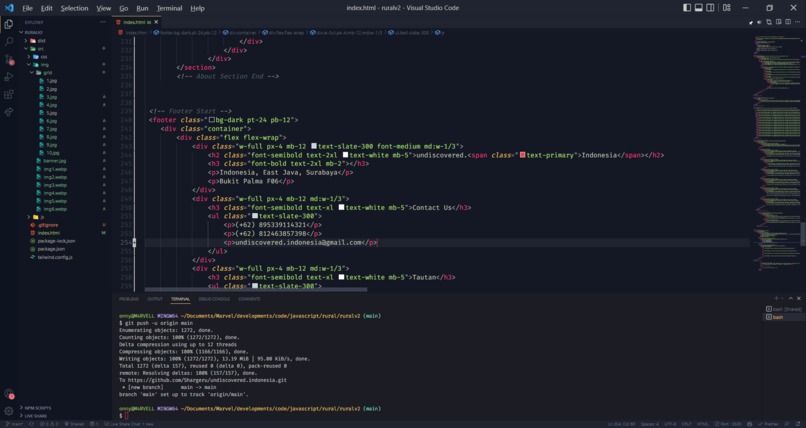806x428 pixels.
Task: Open the Go menu
Action: 123,8
